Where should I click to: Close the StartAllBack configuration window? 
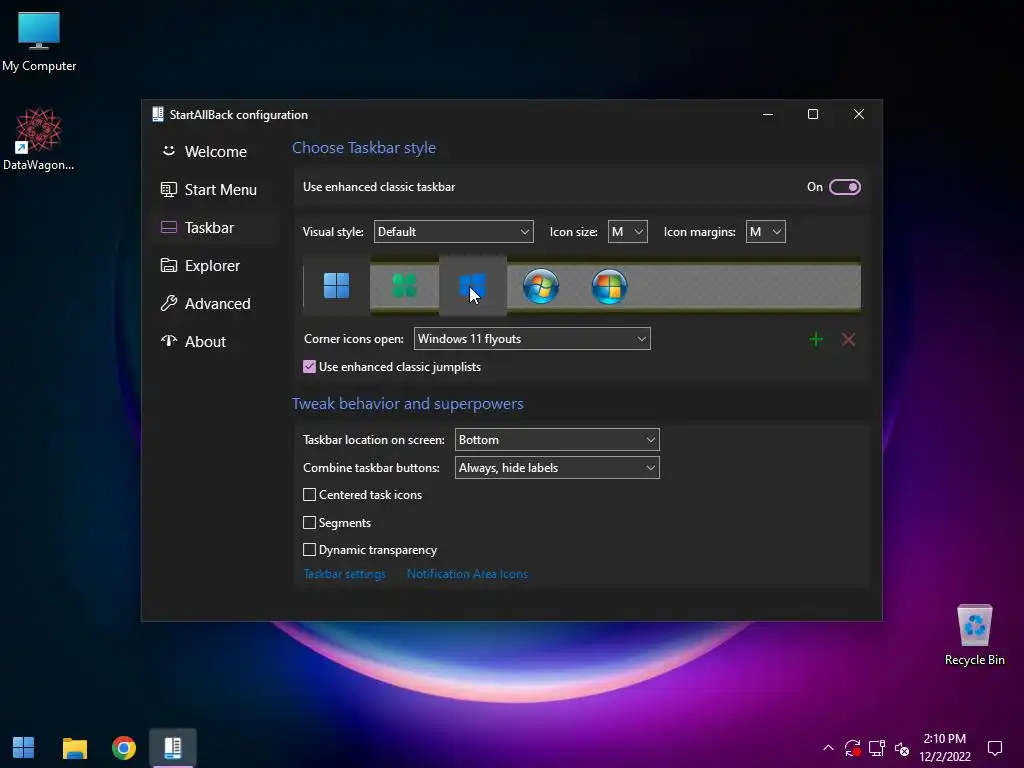(859, 114)
